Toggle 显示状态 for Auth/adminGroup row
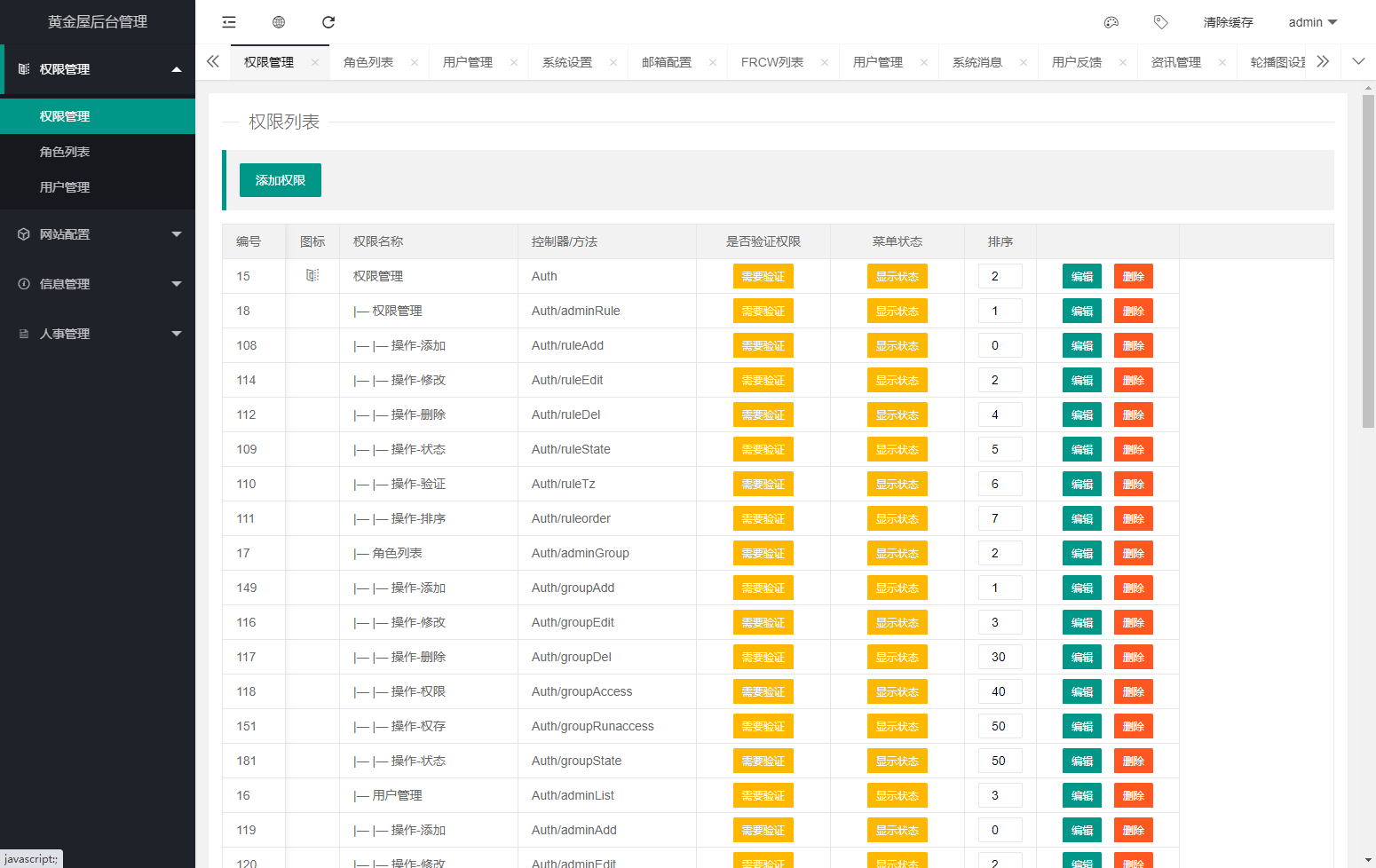This screenshot has width=1376, height=868. click(x=897, y=554)
